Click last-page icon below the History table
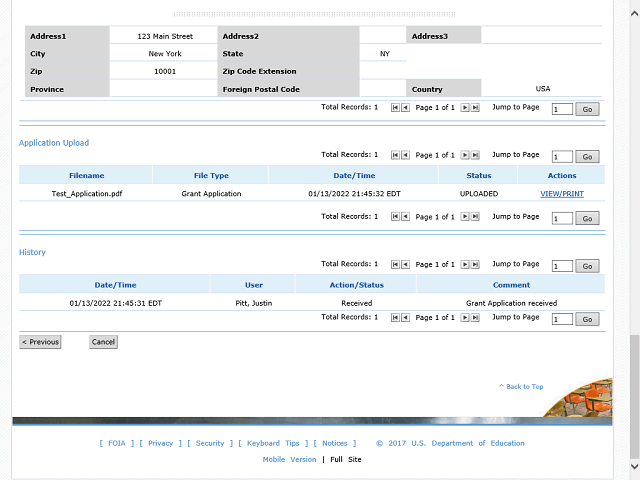 (475, 318)
